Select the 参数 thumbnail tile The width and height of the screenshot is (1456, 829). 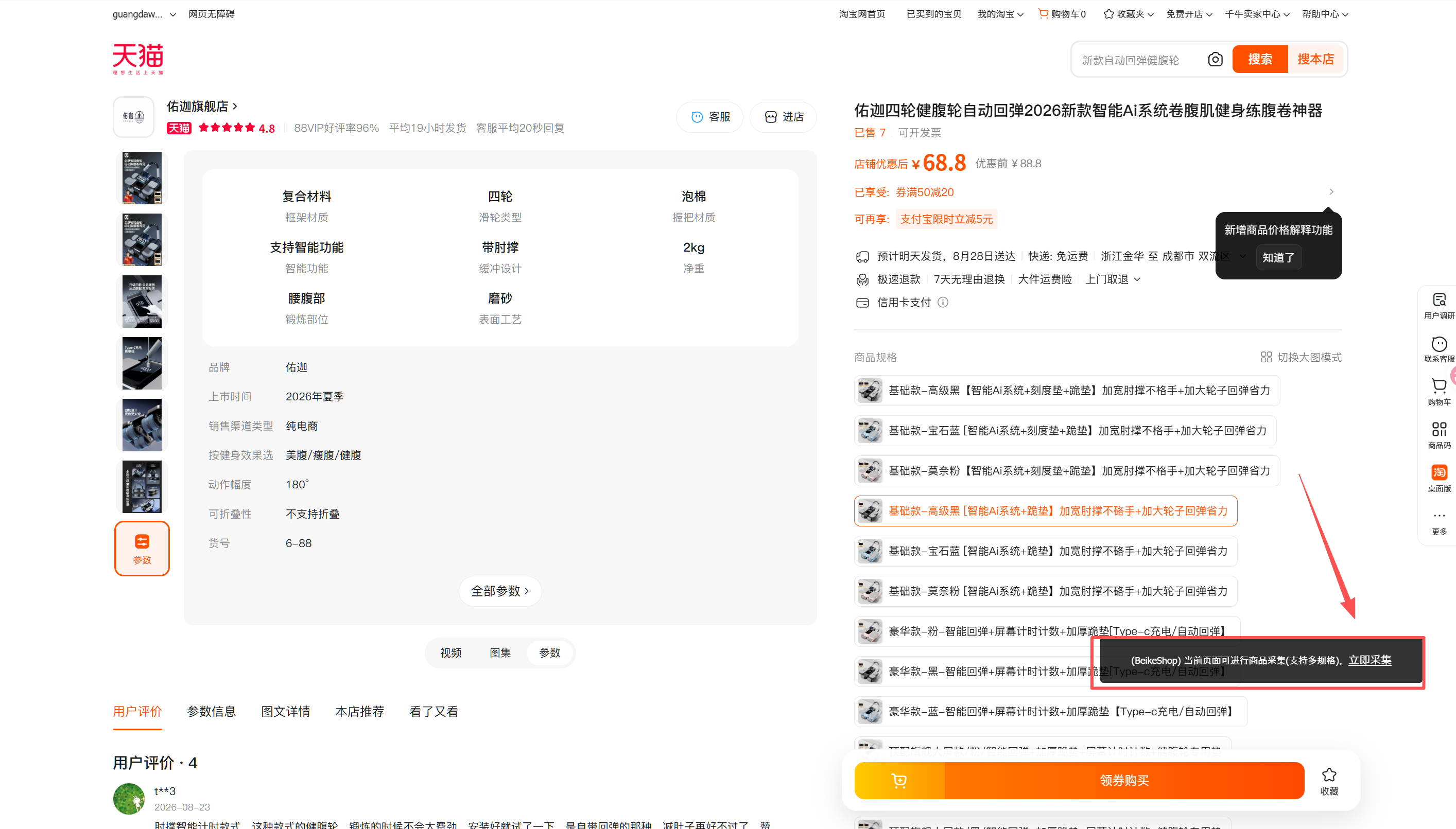pyautogui.click(x=142, y=549)
